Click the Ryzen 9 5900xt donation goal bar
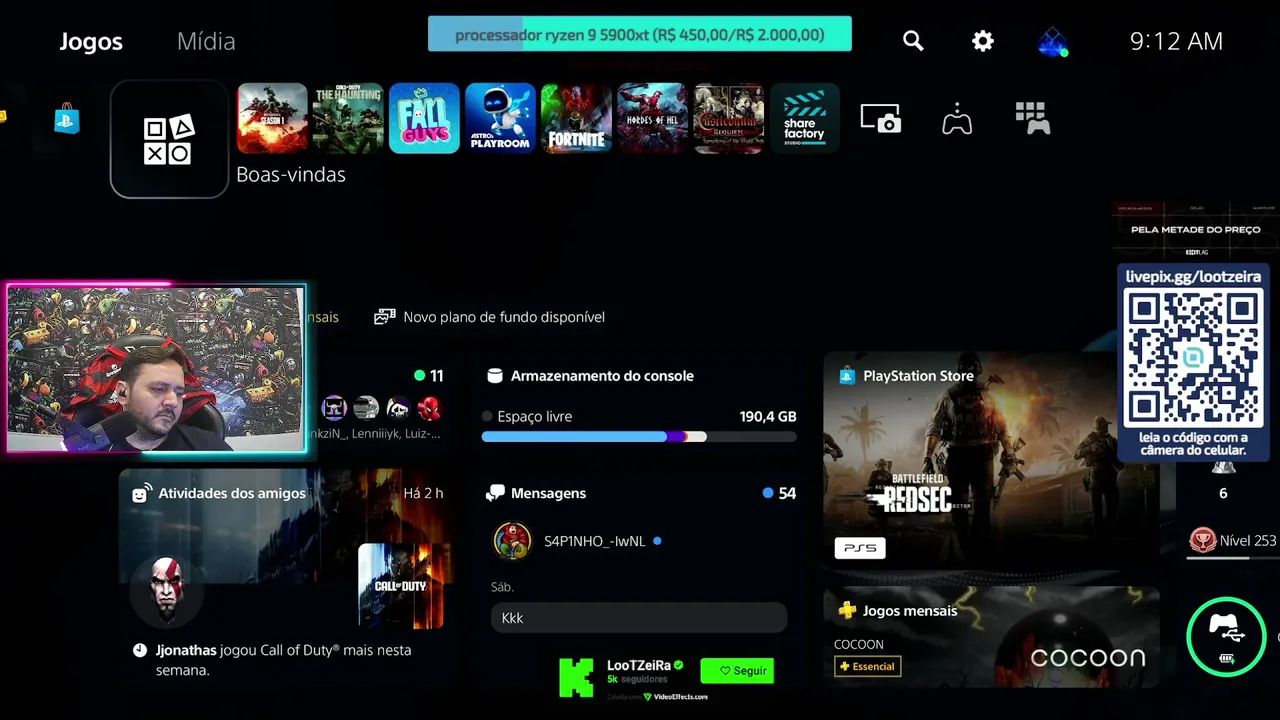 (x=640, y=34)
